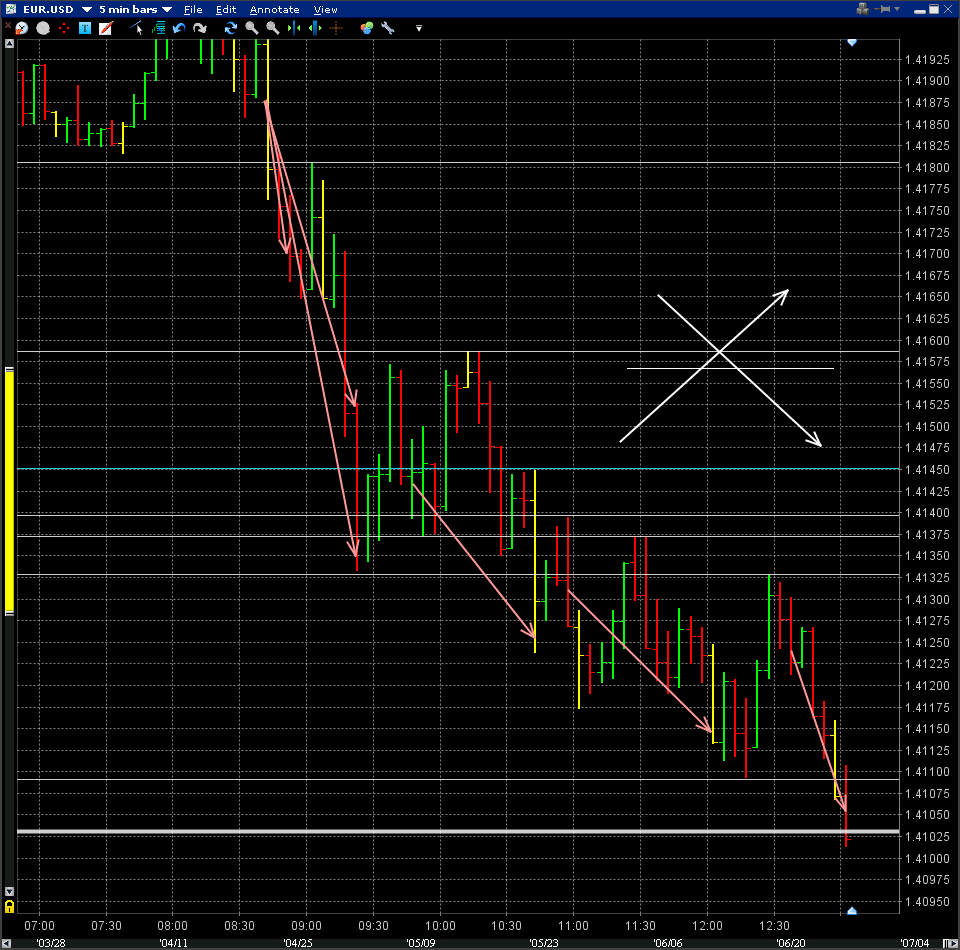Open the chart colors icon
This screenshot has height=950, width=960.
coord(367,28)
